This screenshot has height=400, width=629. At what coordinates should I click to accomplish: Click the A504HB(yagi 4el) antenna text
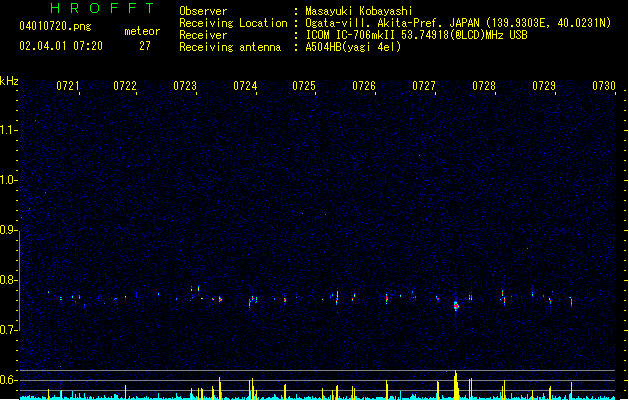(x=353, y=47)
